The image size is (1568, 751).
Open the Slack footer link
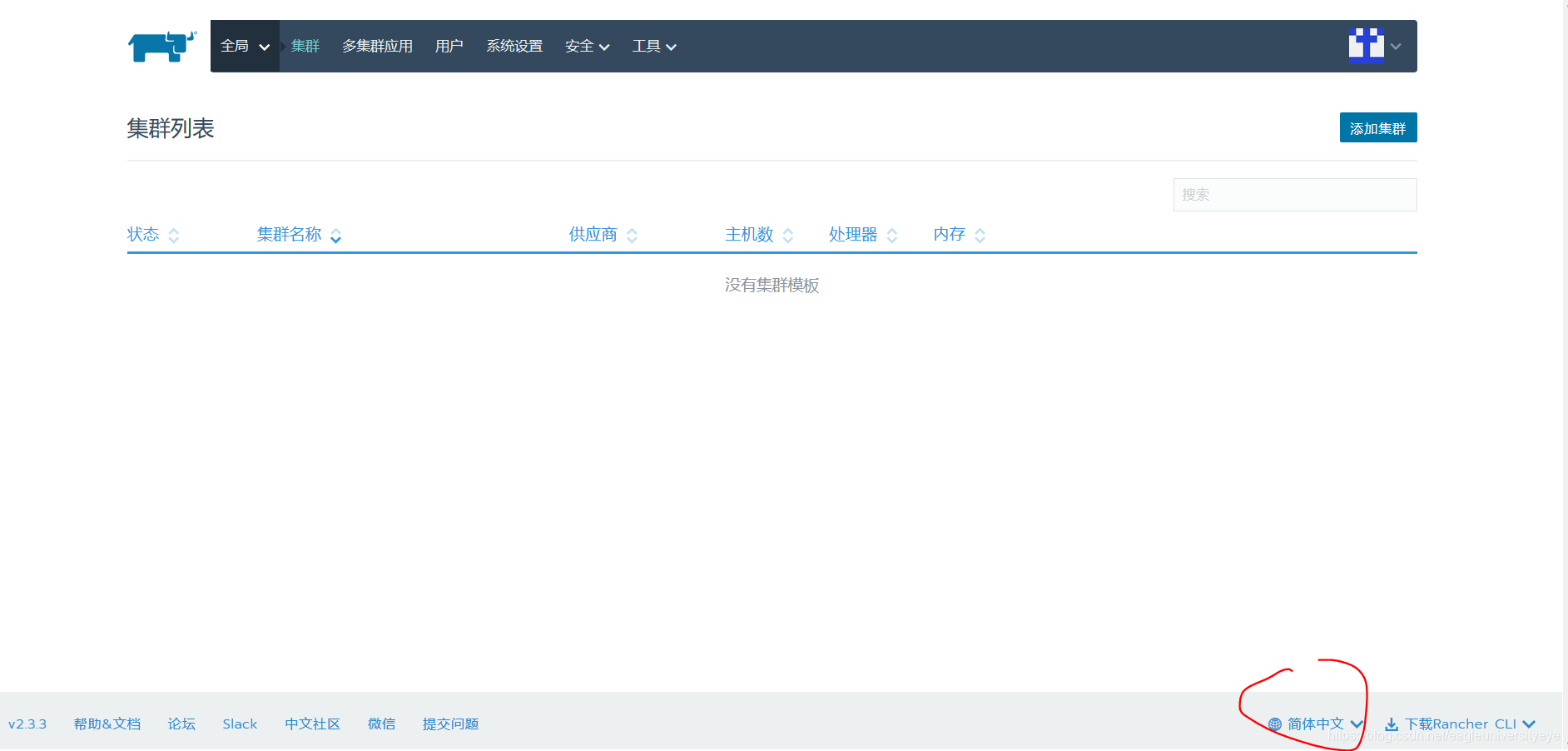coord(240,724)
